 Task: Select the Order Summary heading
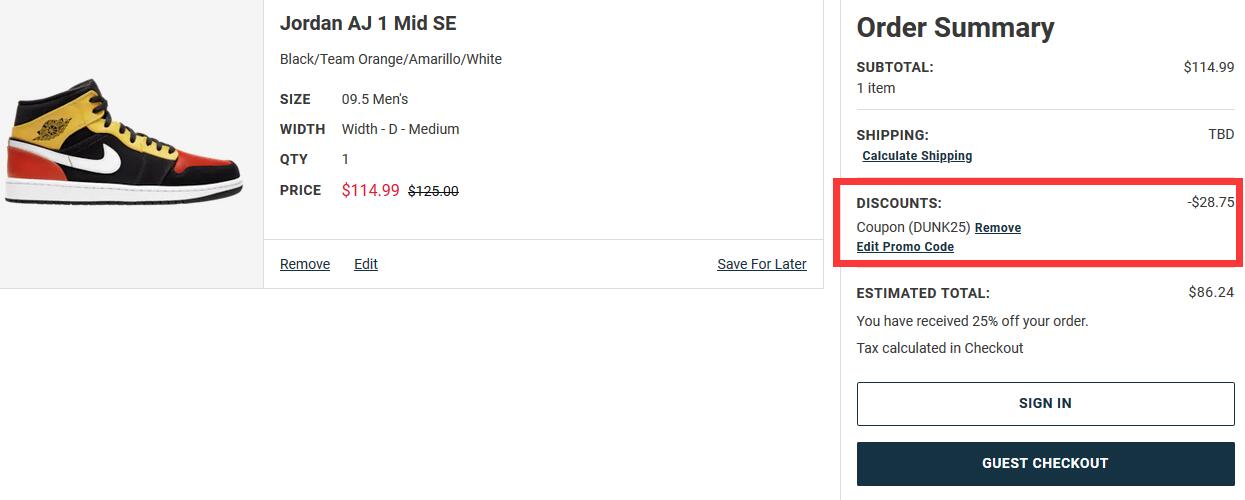pos(955,28)
